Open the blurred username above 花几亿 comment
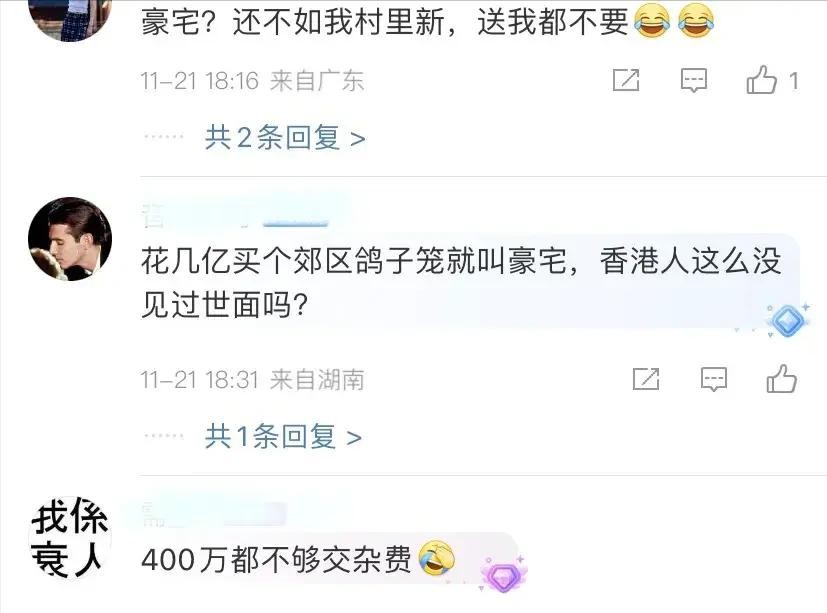The image size is (827, 613). (235, 216)
